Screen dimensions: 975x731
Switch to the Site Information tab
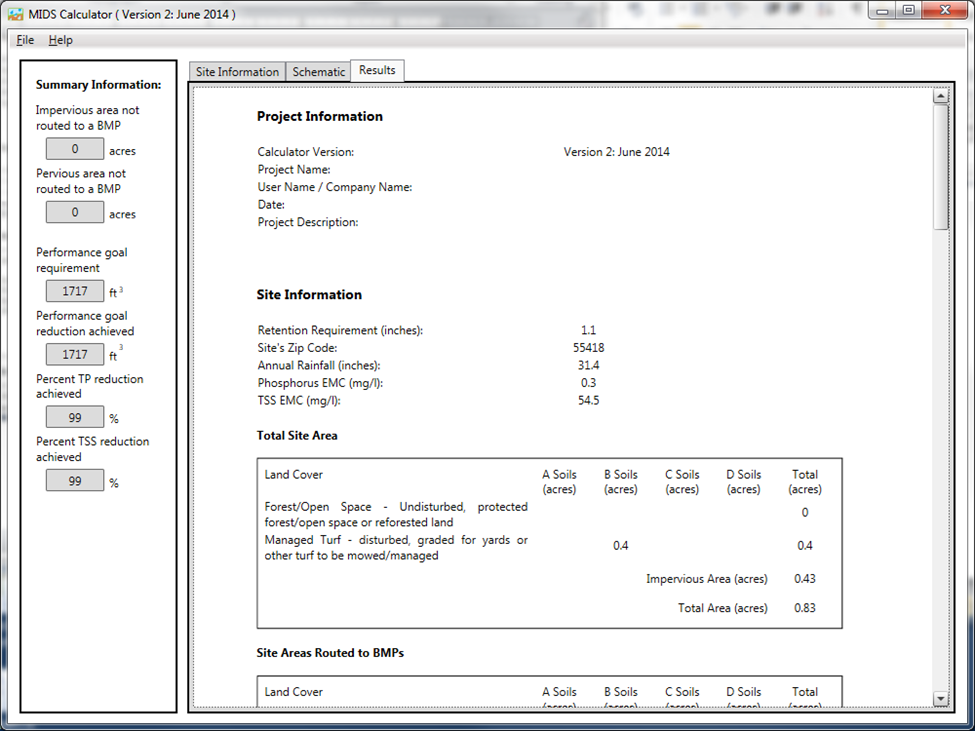tap(237, 72)
